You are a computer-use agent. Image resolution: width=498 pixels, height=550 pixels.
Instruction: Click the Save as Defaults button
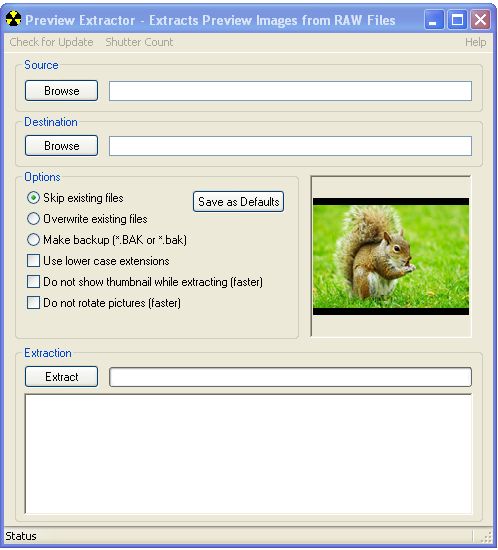(238, 202)
